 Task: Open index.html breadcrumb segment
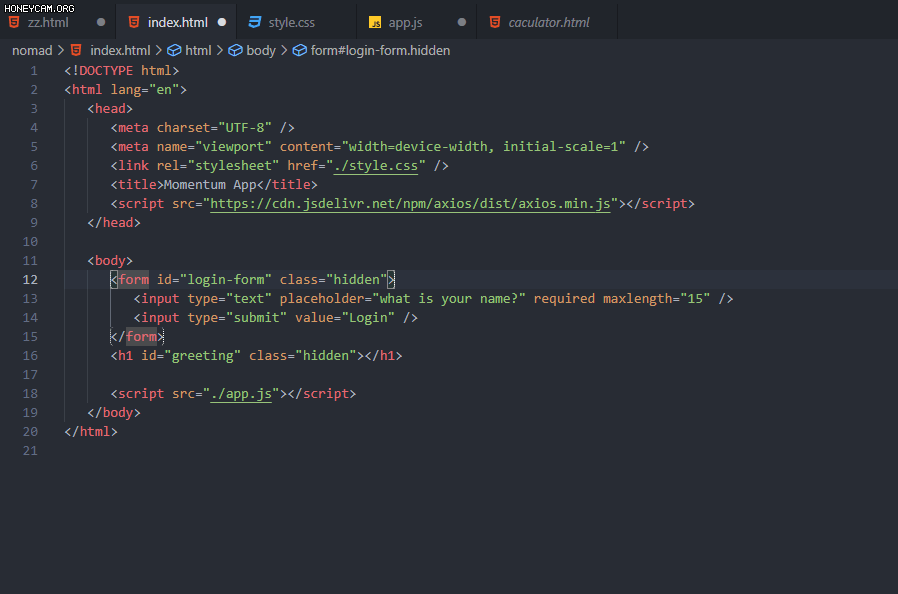pyautogui.click(x=120, y=50)
